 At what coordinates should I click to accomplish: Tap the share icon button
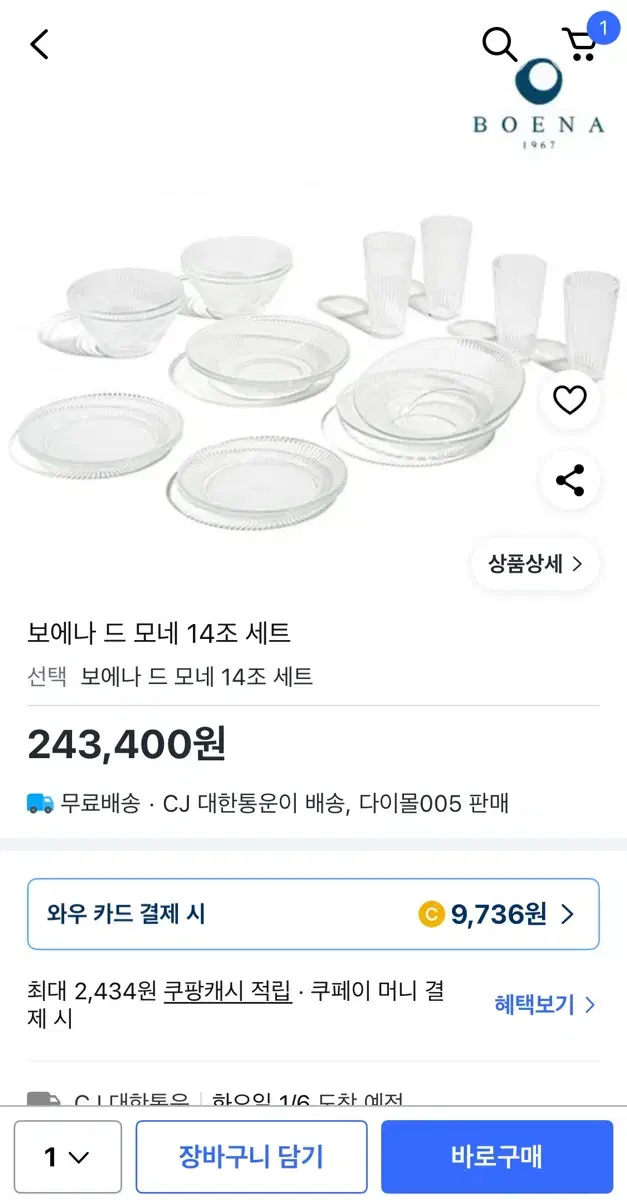[570, 481]
